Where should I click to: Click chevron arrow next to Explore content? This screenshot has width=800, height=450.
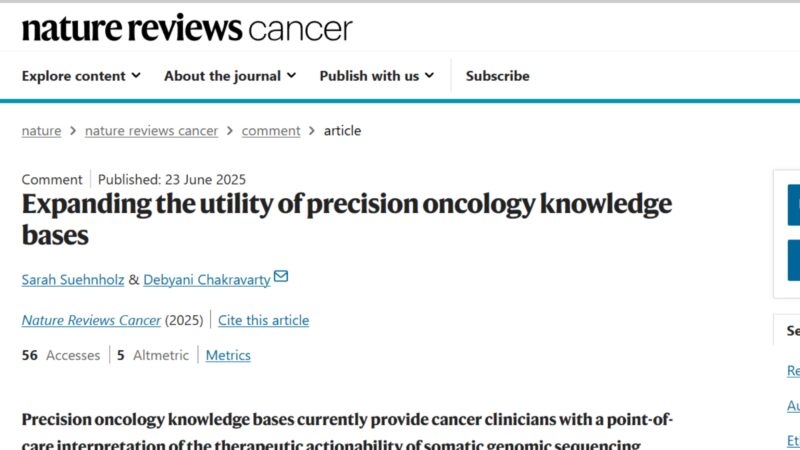pyautogui.click(x=136, y=76)
